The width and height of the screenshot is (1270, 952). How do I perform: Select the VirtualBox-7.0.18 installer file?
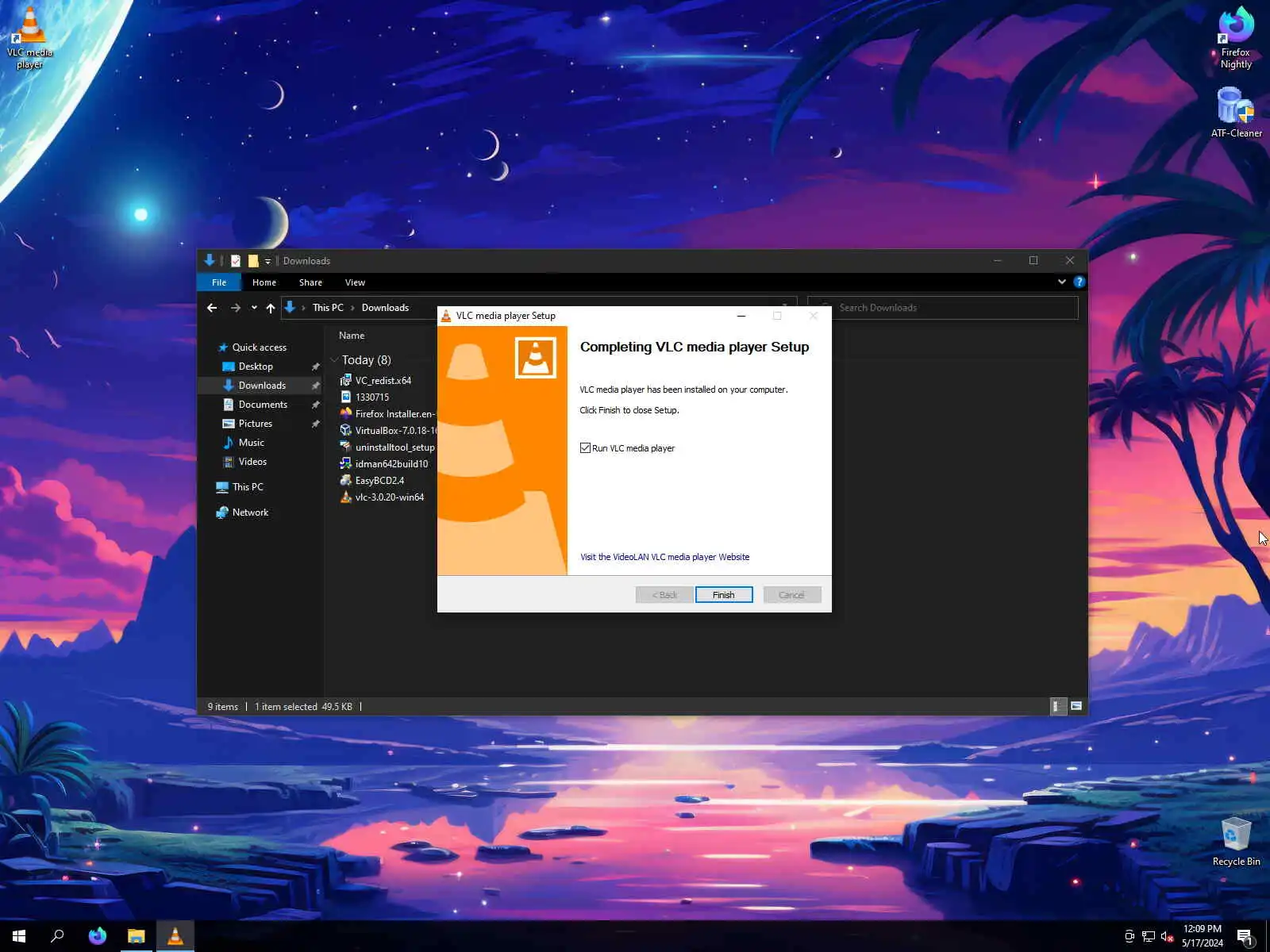[387, 431]
